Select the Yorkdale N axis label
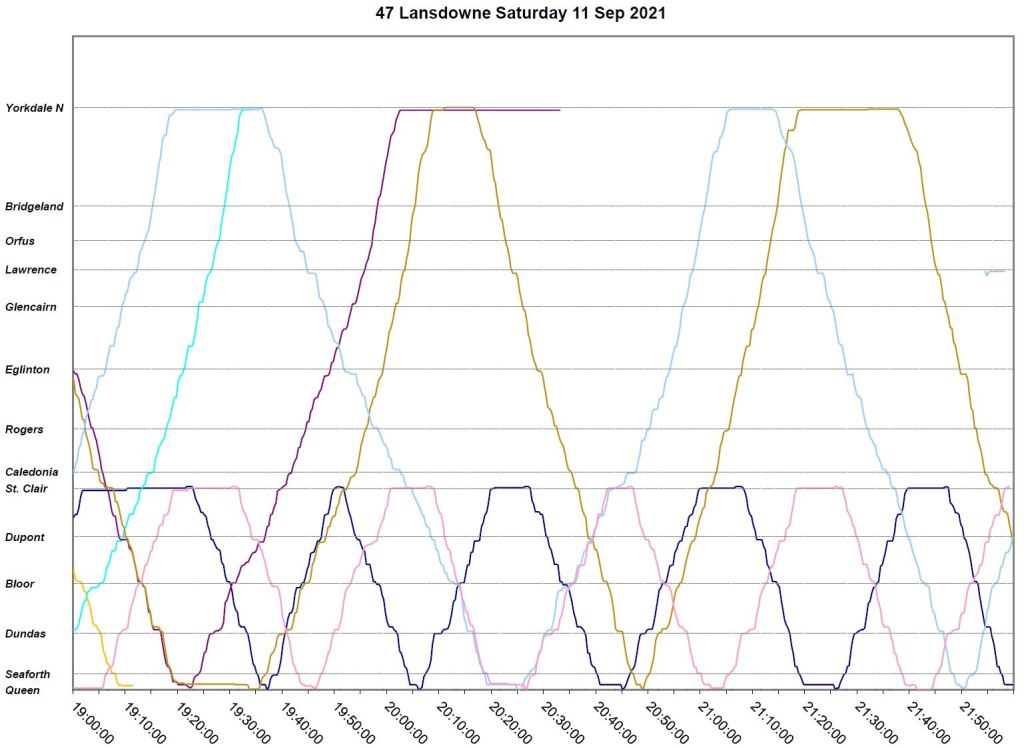 [35, 108]
